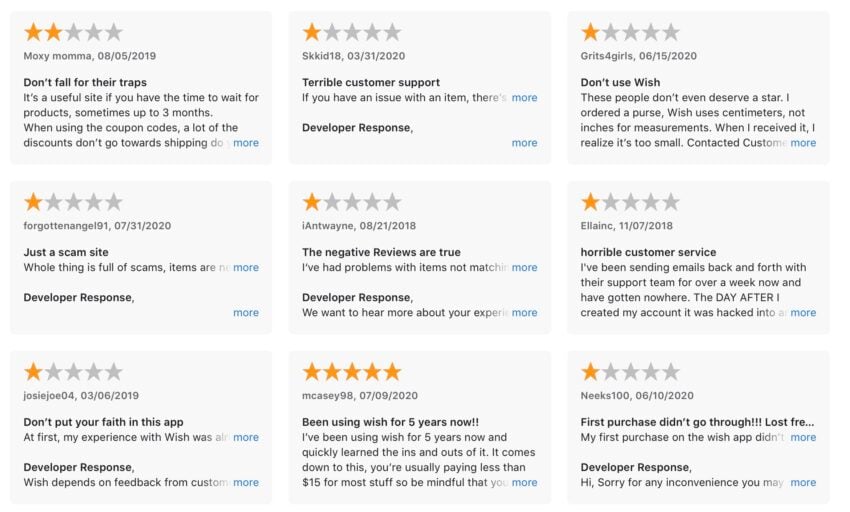Show more of 'We want to hear more' response
850x512 pixels.
point(524,313)
